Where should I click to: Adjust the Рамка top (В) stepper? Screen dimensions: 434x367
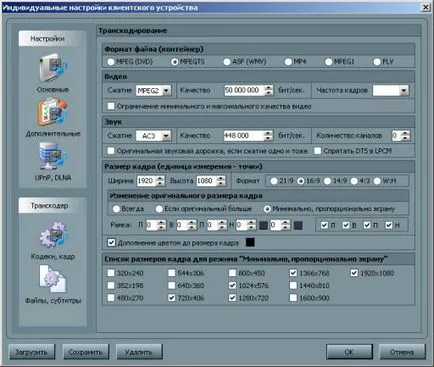192,225
